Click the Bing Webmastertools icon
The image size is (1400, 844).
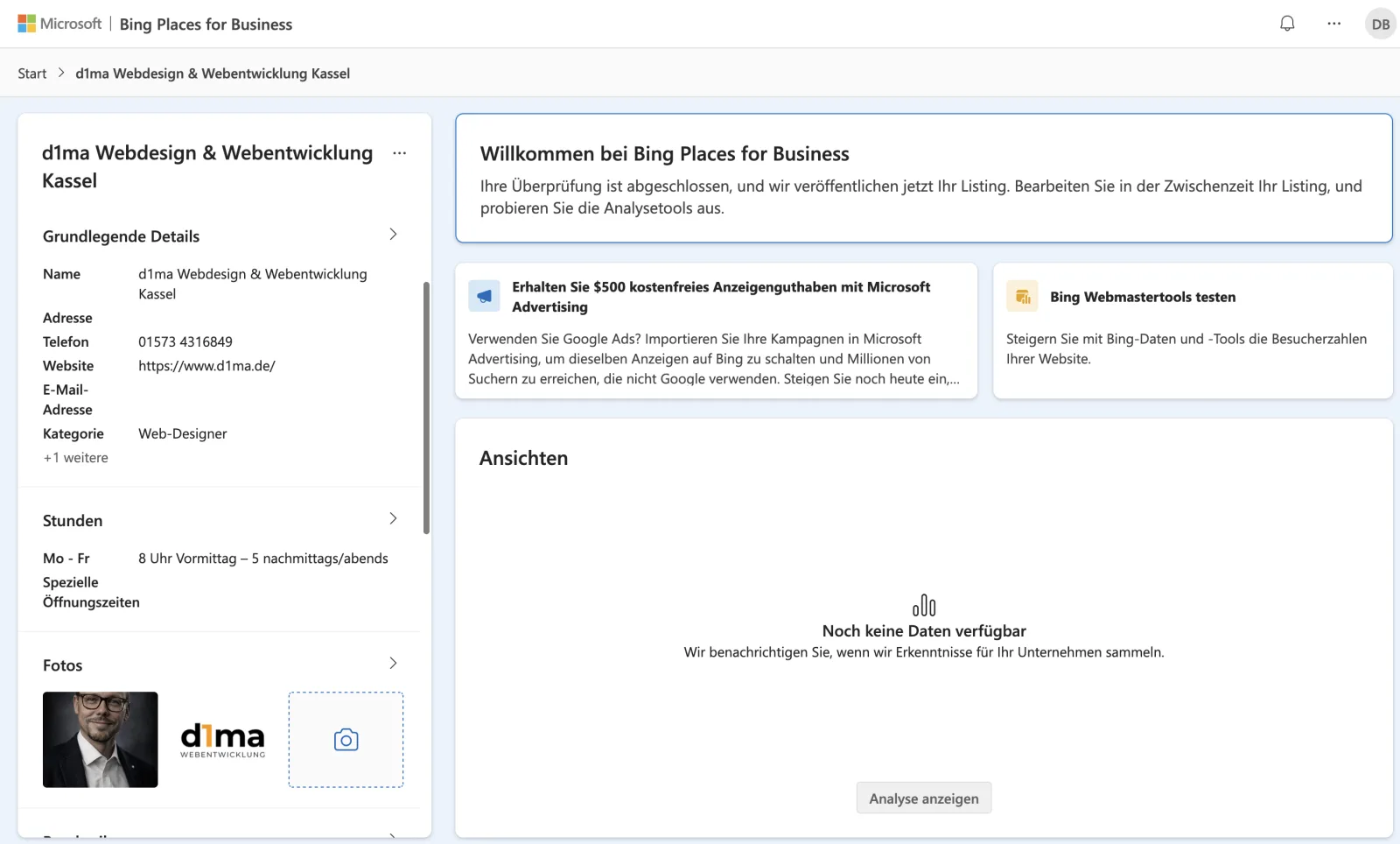tap(1022, 296)
